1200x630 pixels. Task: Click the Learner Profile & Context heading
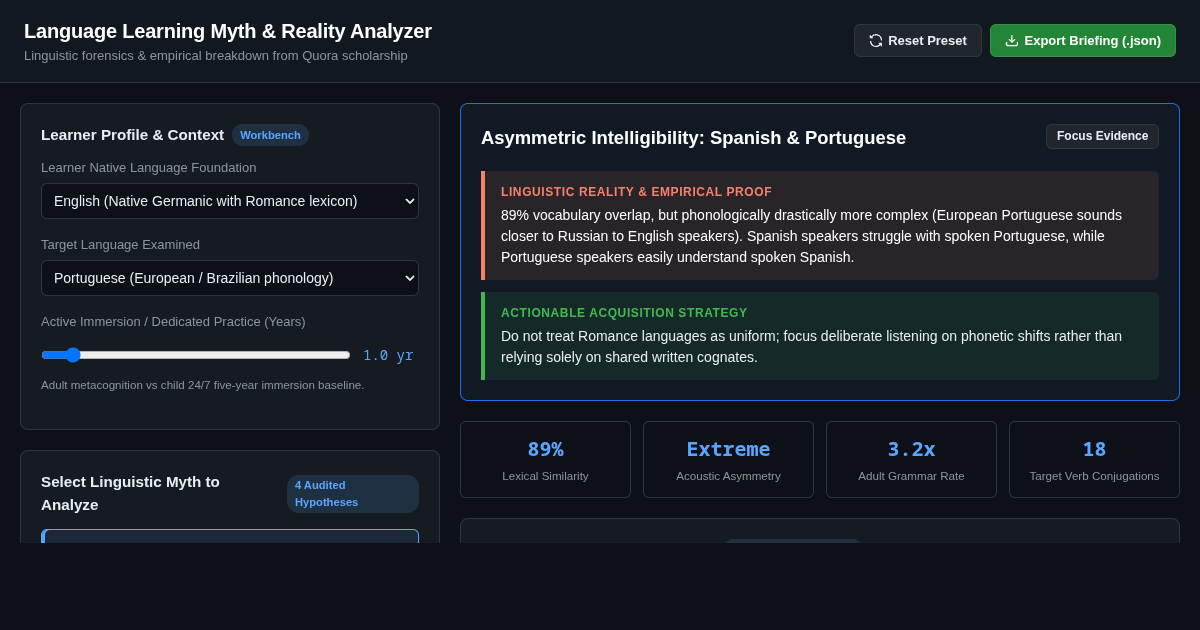[x=132, y=135]
